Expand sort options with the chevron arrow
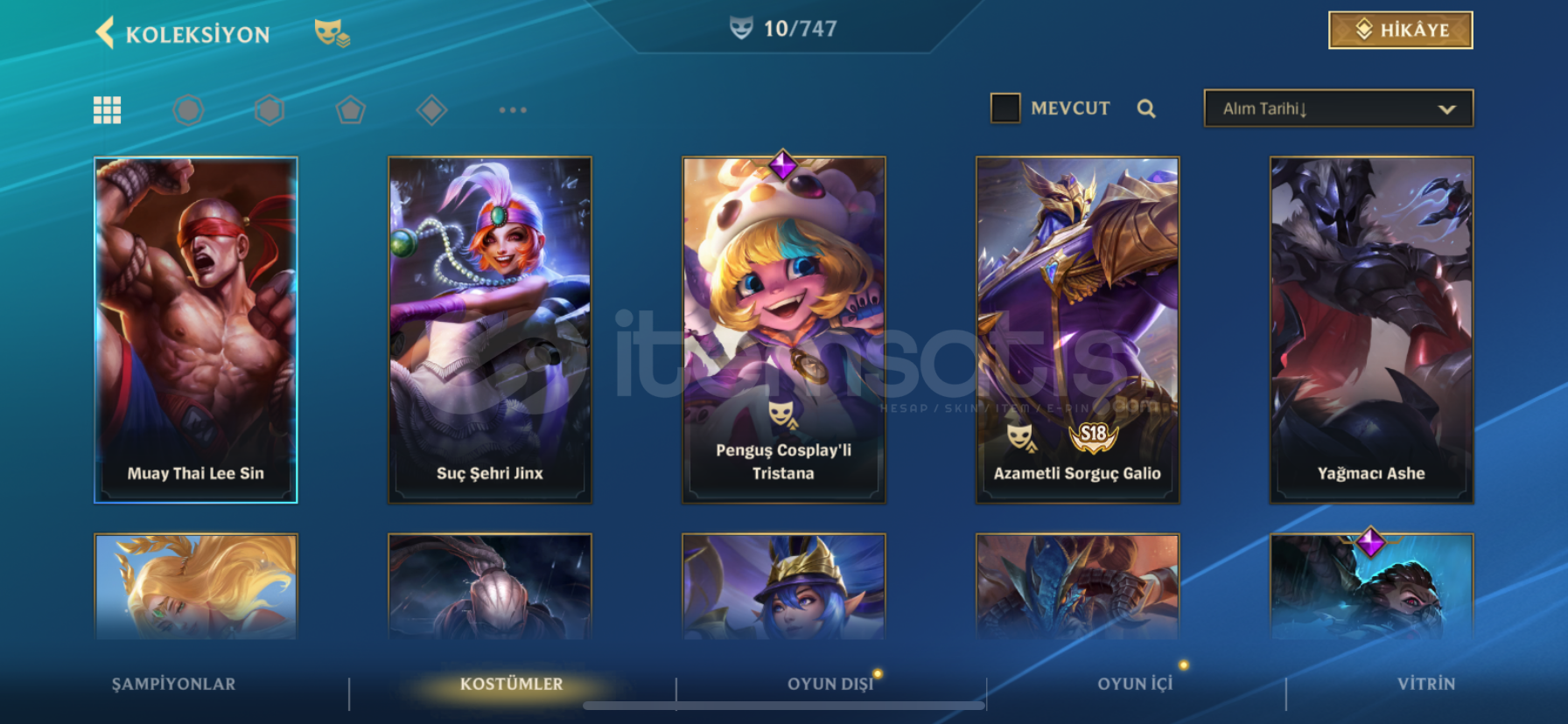Image resolution: width=1568 pixels, height=724 pixels. [x=1446, y=109]
